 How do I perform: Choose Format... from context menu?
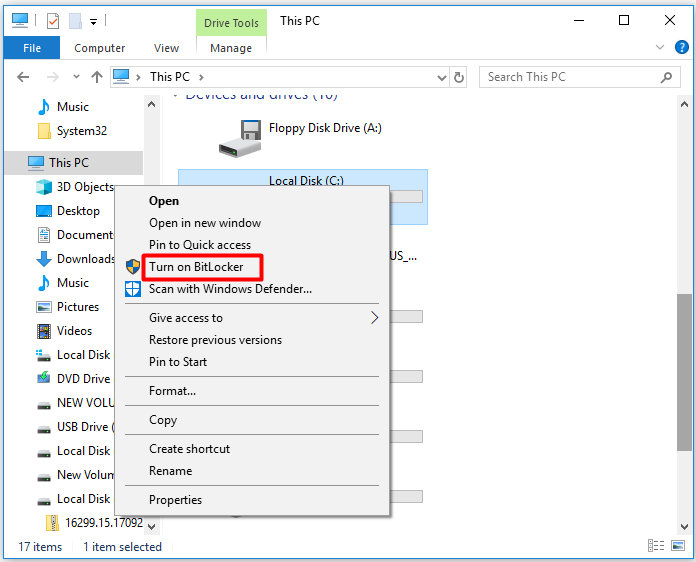(252, 391)
